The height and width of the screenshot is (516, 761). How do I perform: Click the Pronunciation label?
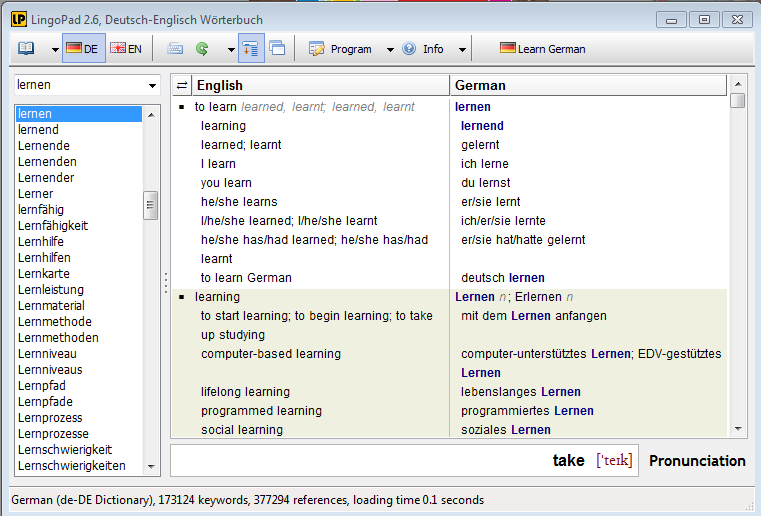click(x=697, y=461)
